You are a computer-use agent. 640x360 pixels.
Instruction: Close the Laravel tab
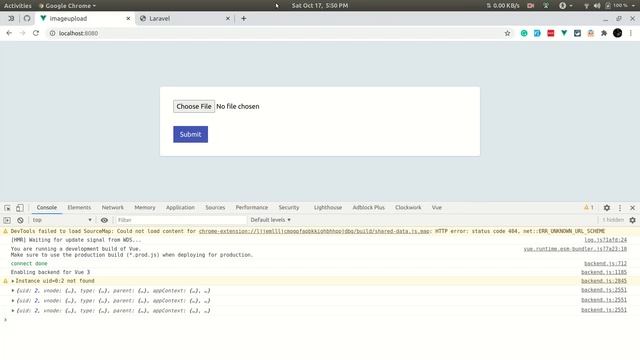click(228, 18)
